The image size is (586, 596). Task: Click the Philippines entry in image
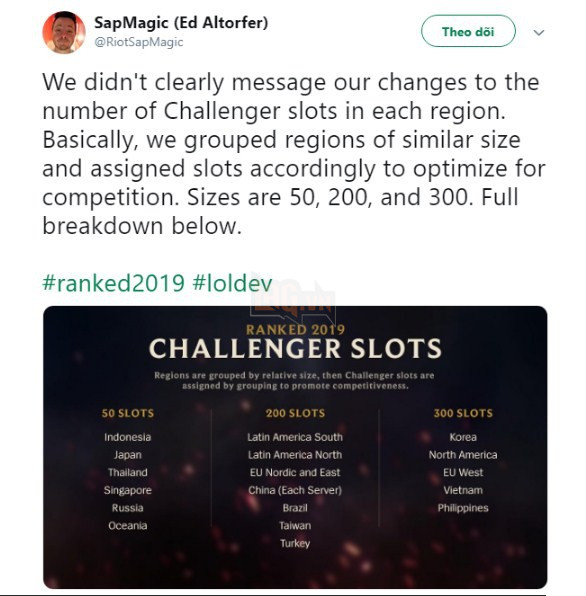tap(463, 508)
